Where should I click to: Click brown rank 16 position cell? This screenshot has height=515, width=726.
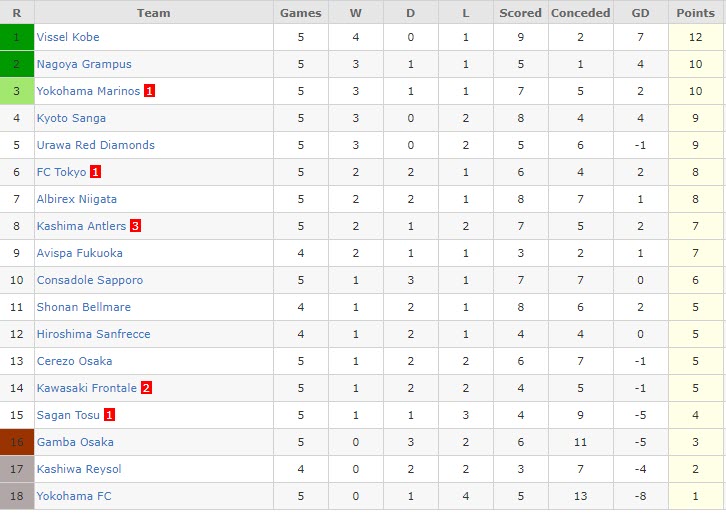coord(17,442)
